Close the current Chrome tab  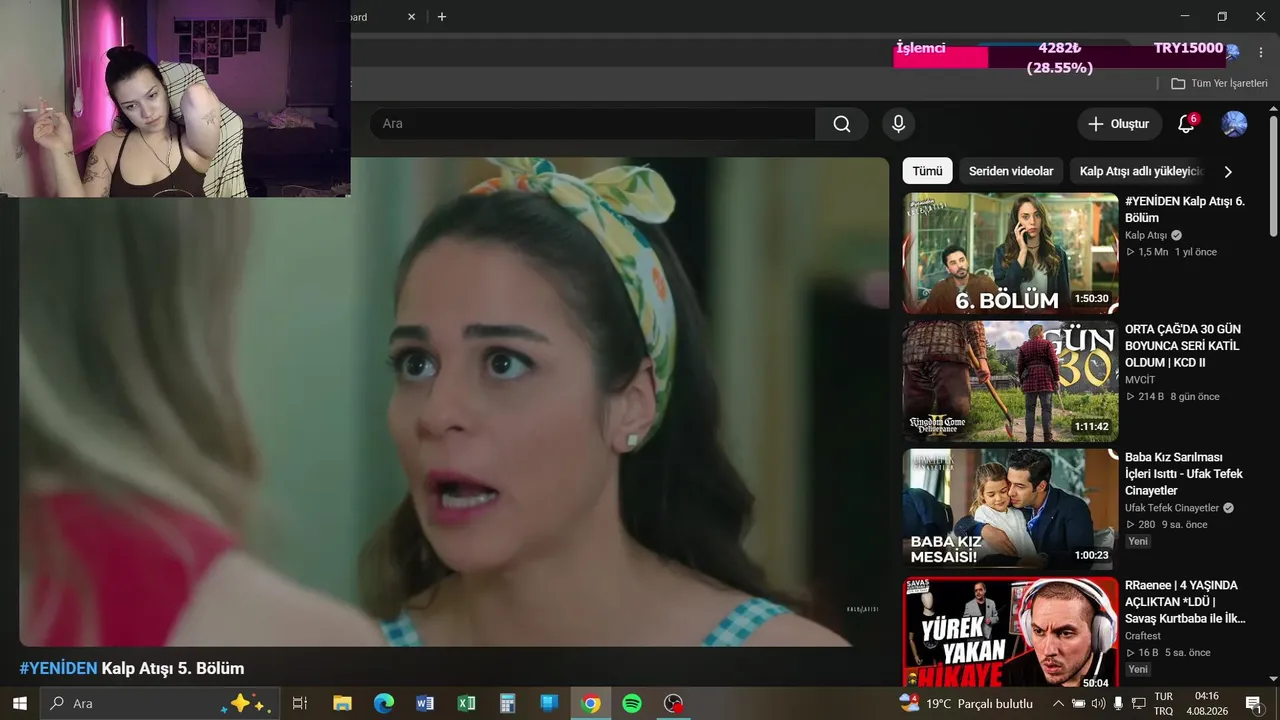412,17
